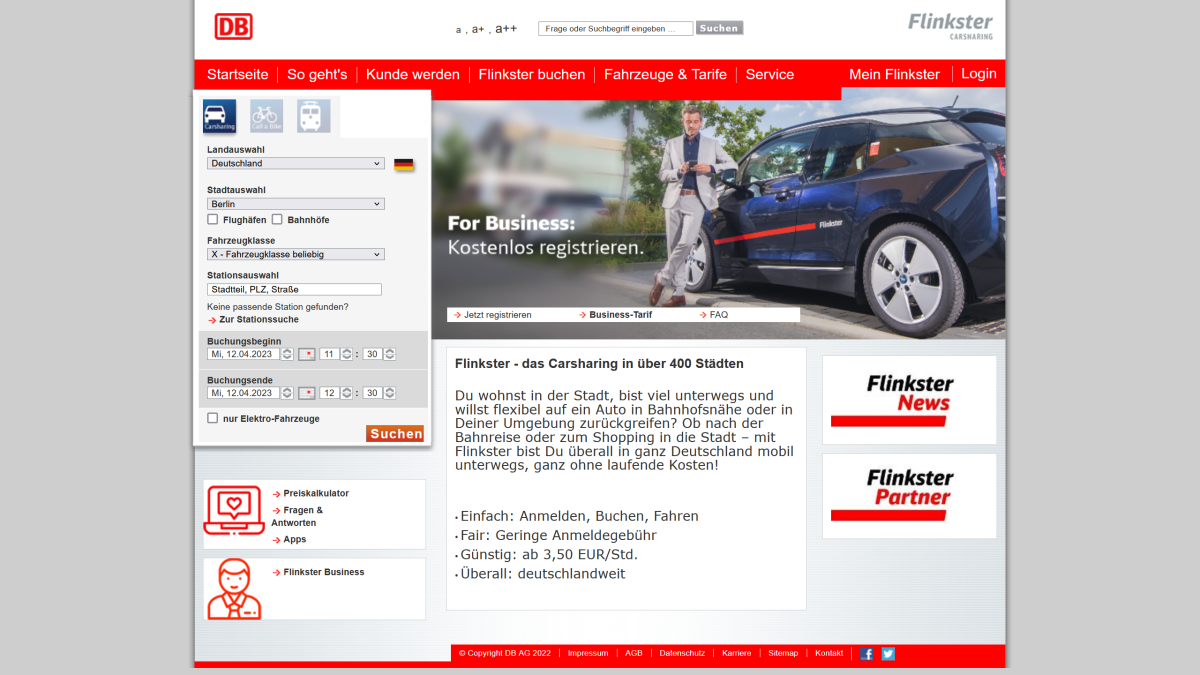
Task: Select the Carsharing booking tab icon
Action: [x=219, y=116]
